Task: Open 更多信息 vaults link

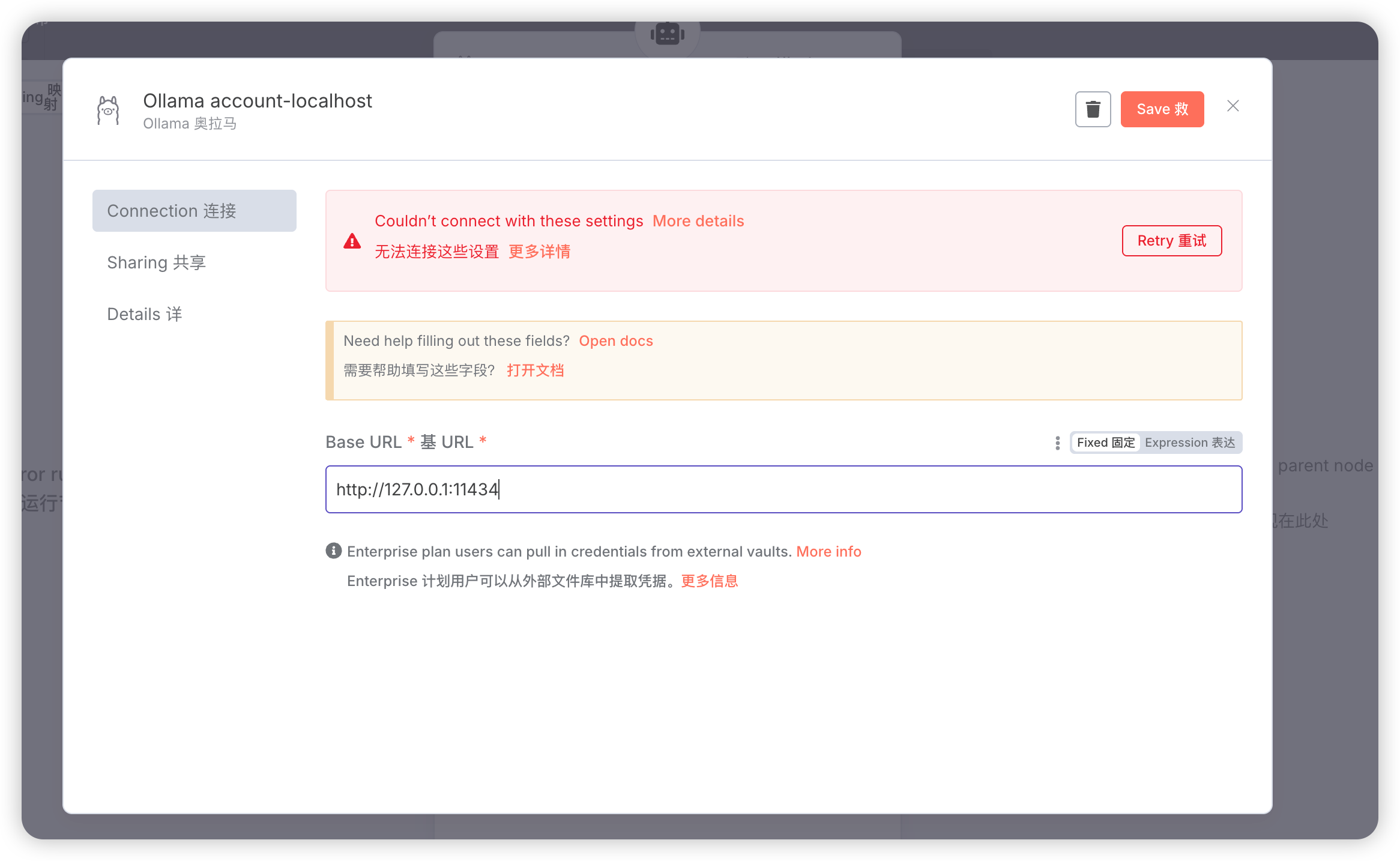Action: pyautogui.click(x=710, y=581)
